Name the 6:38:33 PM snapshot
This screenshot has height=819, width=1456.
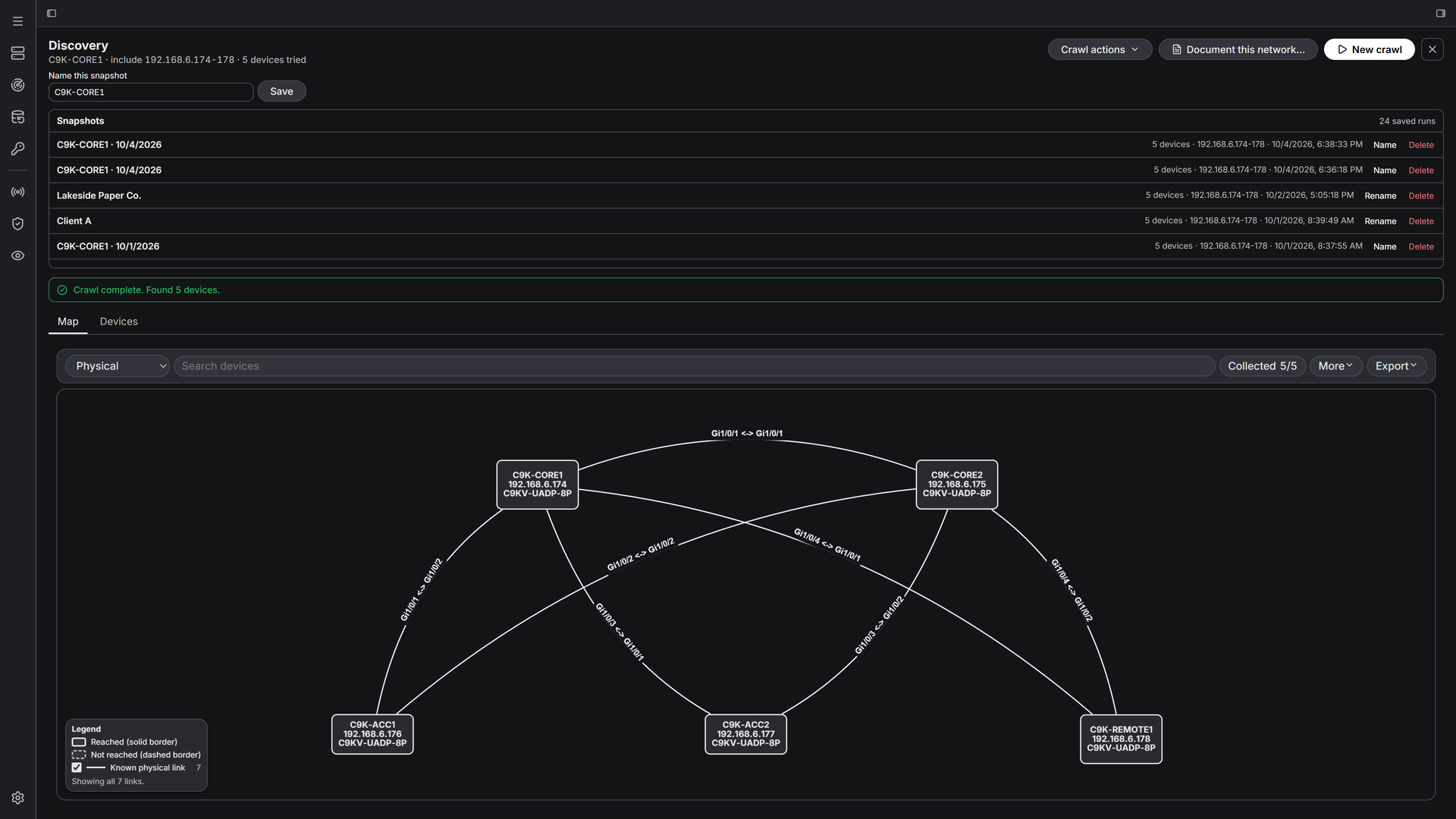pos(1385,145)
